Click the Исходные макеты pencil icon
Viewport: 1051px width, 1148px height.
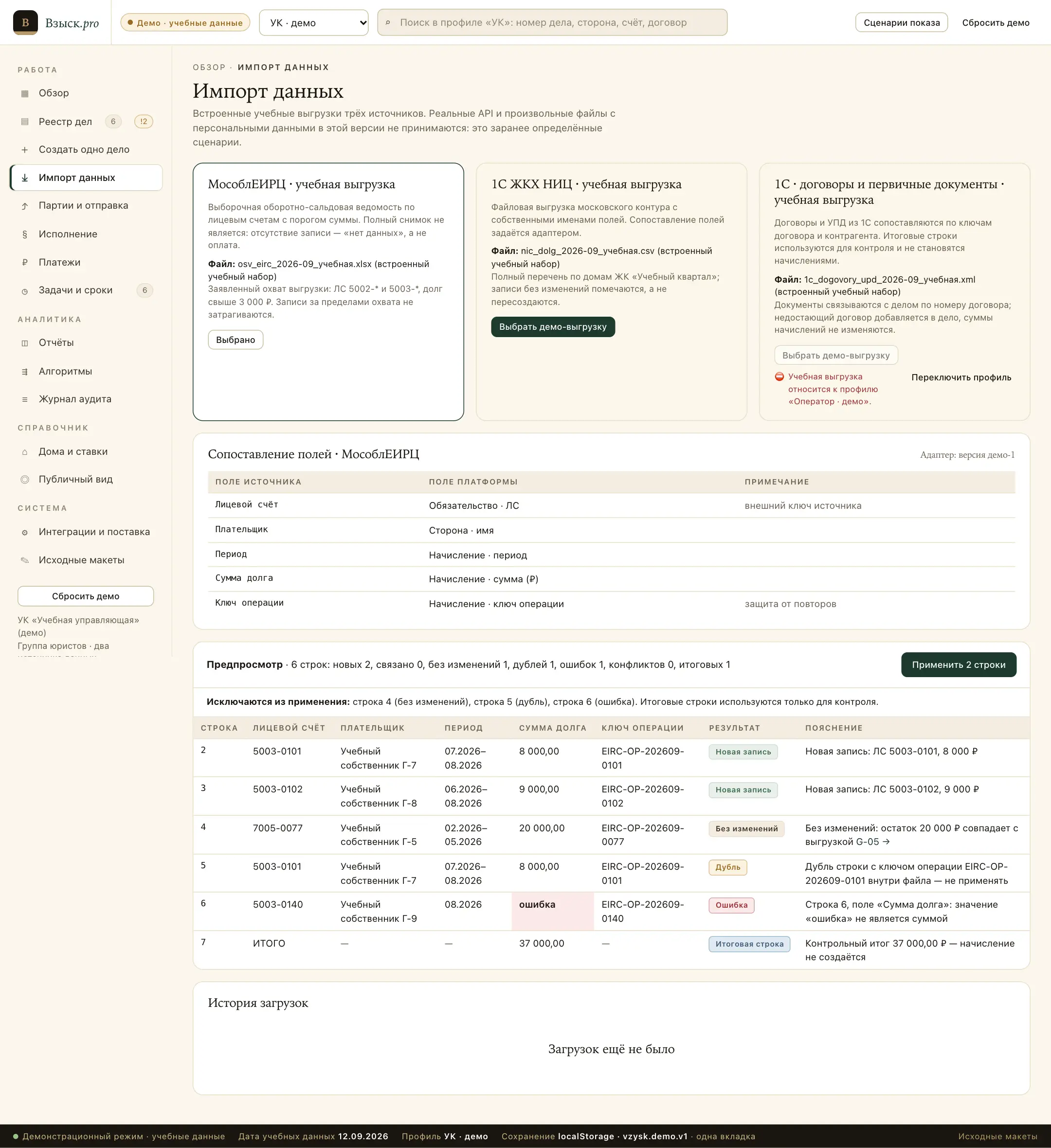[24, 560]
